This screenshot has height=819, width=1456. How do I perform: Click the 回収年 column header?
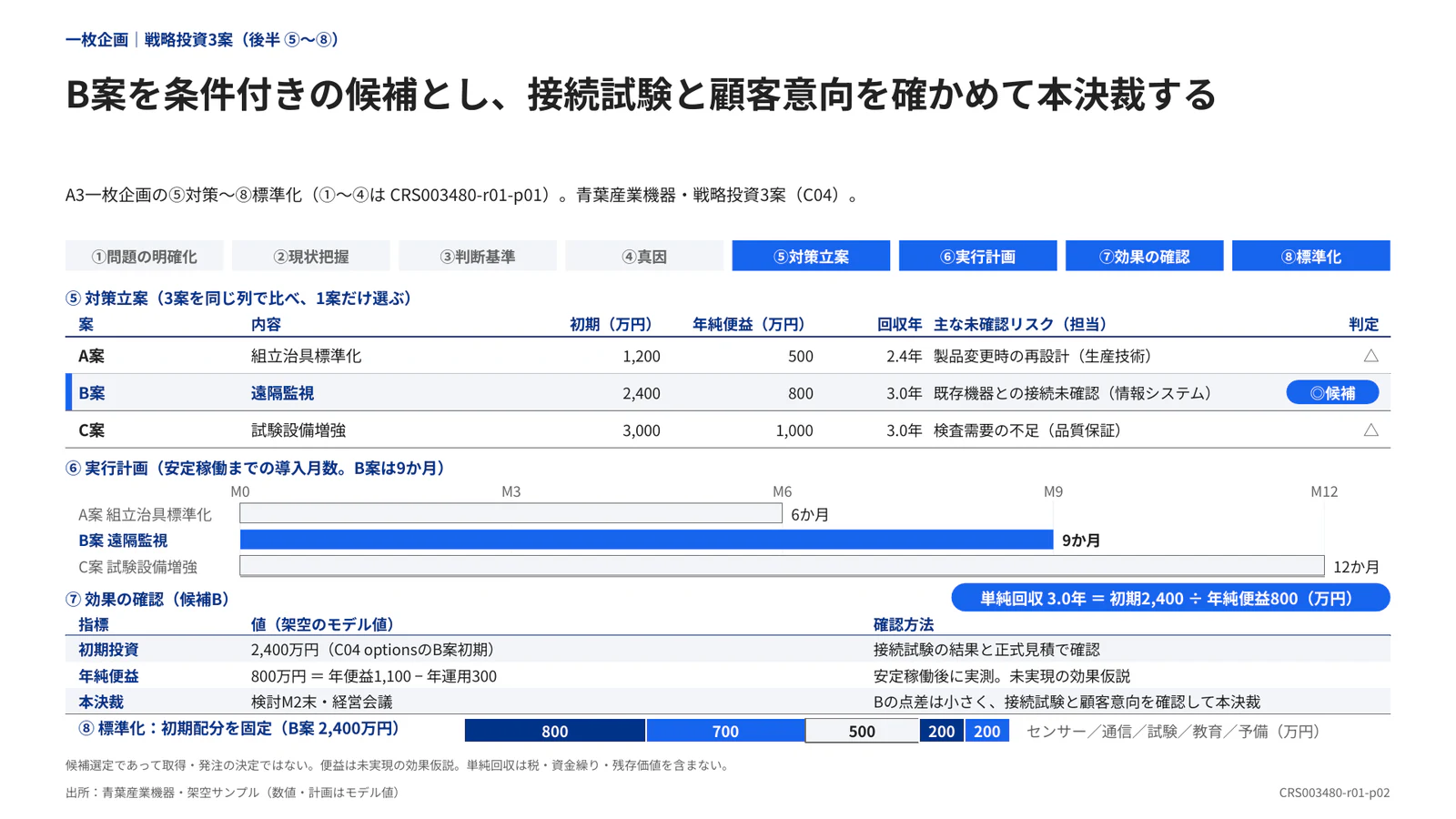899,324
